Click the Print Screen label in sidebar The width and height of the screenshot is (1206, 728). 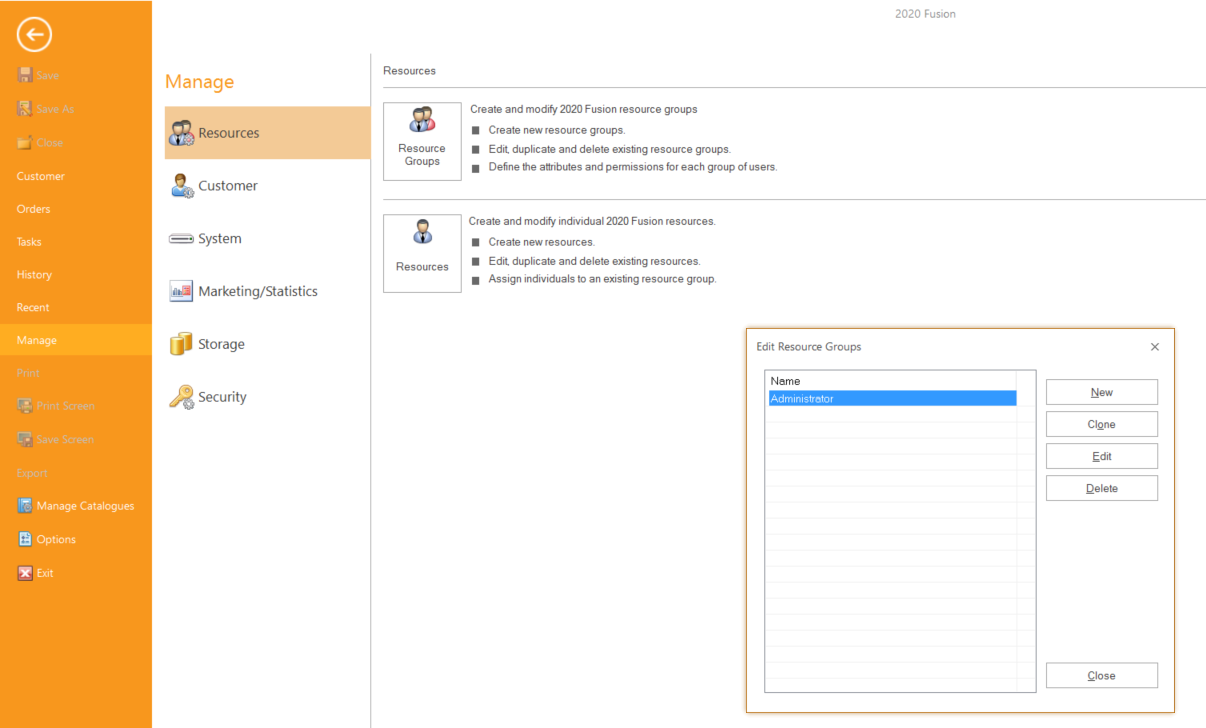(x=66, y=406)
